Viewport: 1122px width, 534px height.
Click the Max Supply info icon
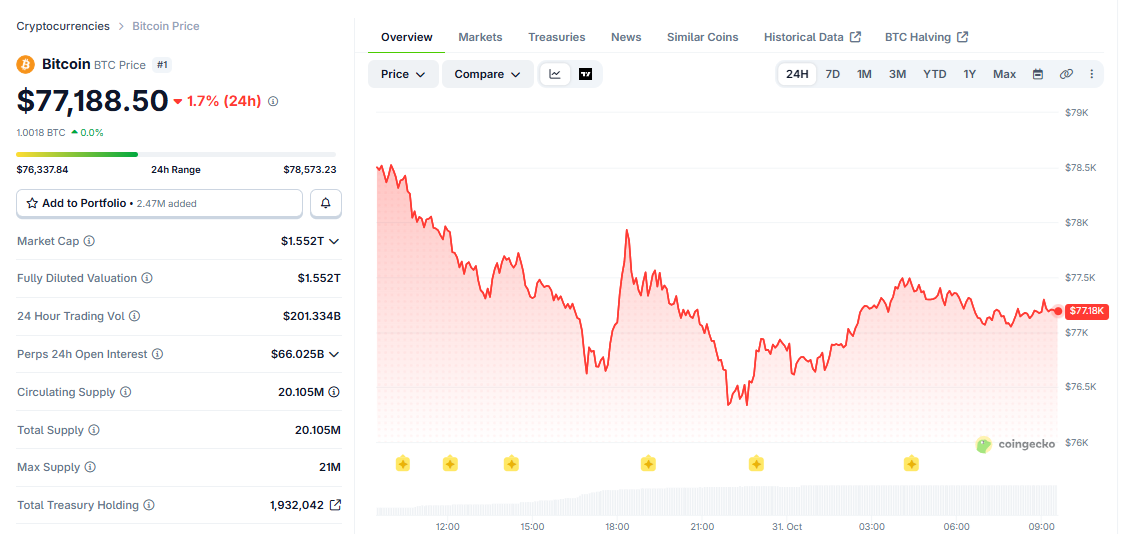coord(90,467)
